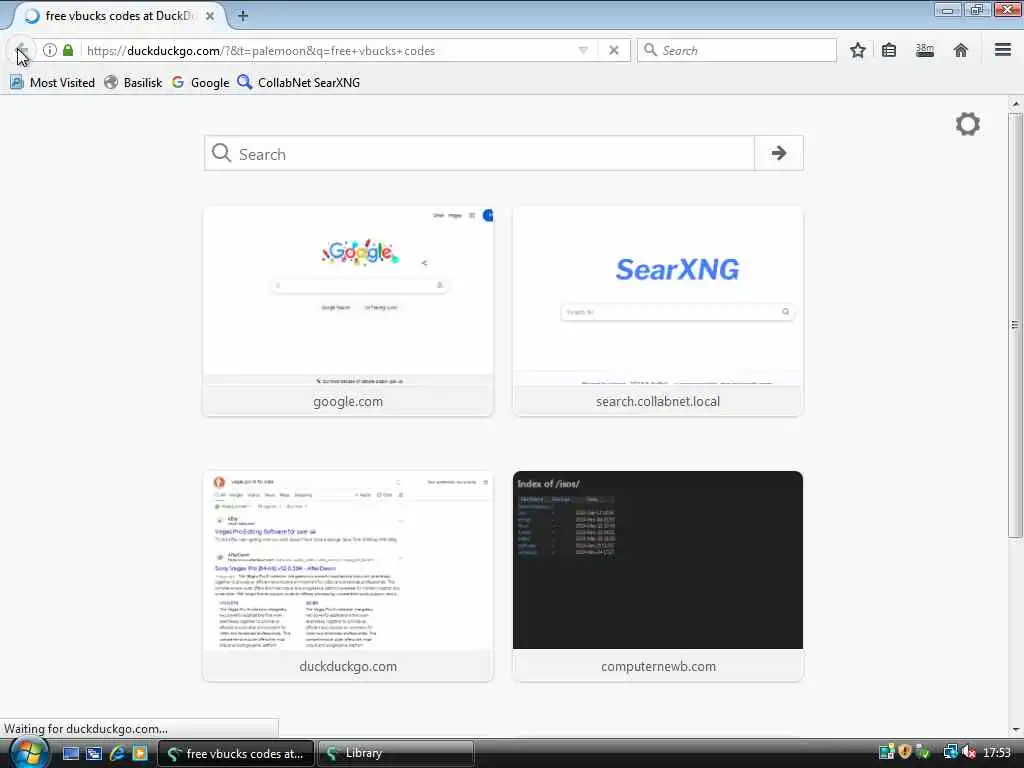This screenshot has width=1024, height=768.
Task: Open the CollabNet SearXNG bookmark
Action: (x=298, y=83)
